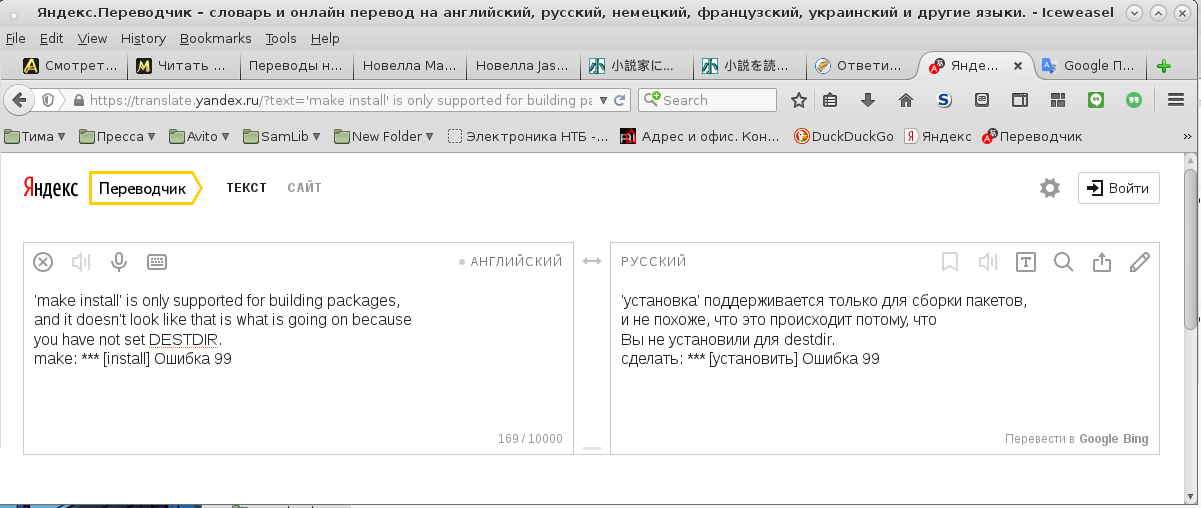This screenshot has width=1201, height=508.
Task: Click the blue S extension icon
Action: tap(944, 100)
